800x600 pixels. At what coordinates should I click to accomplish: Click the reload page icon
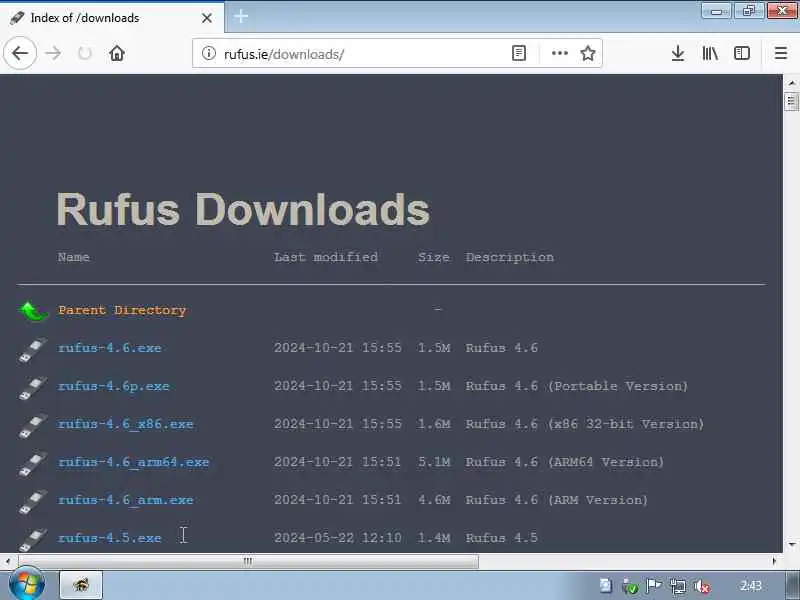(85, 53)
